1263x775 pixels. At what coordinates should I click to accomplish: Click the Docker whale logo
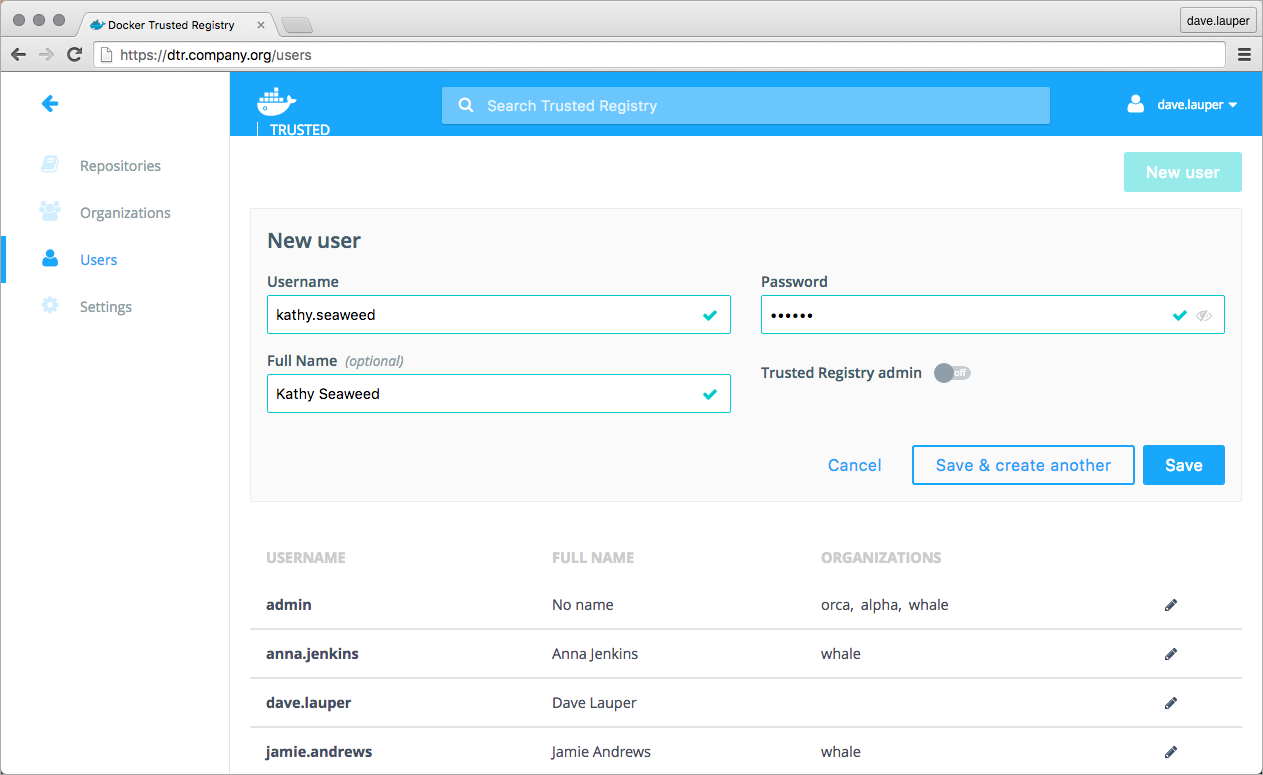point(277,101)
